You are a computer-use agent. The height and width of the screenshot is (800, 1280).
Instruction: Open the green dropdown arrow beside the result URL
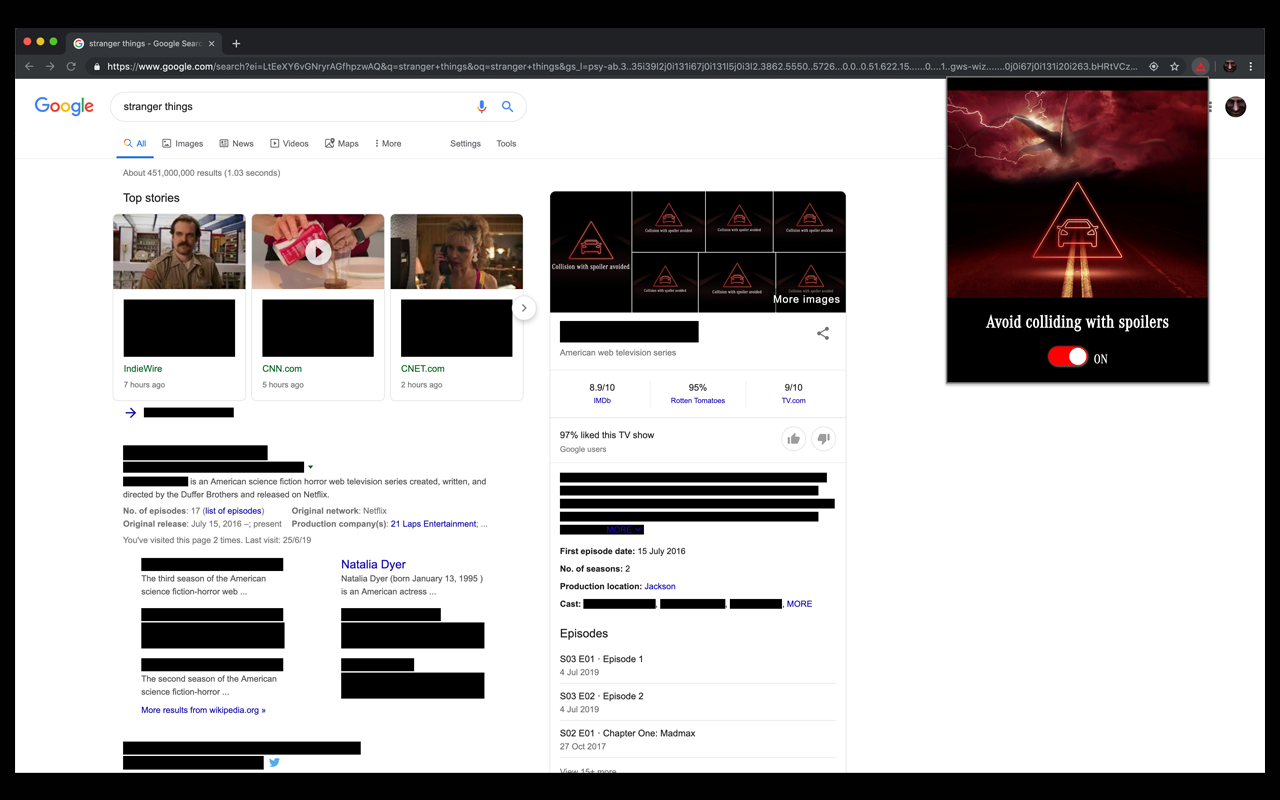[x=310, y=467]
